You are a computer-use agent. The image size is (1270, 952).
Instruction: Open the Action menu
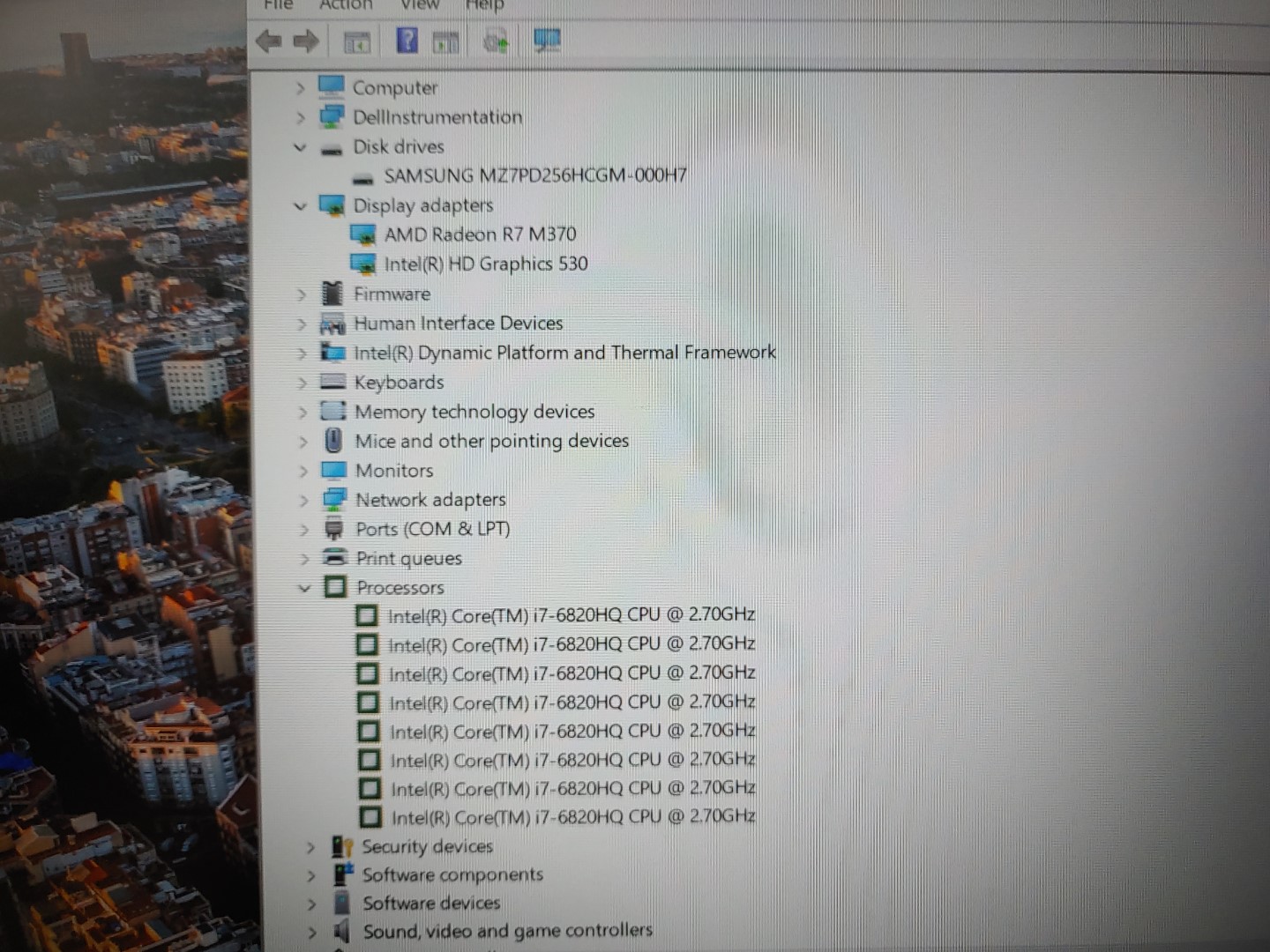click(345, 6)
